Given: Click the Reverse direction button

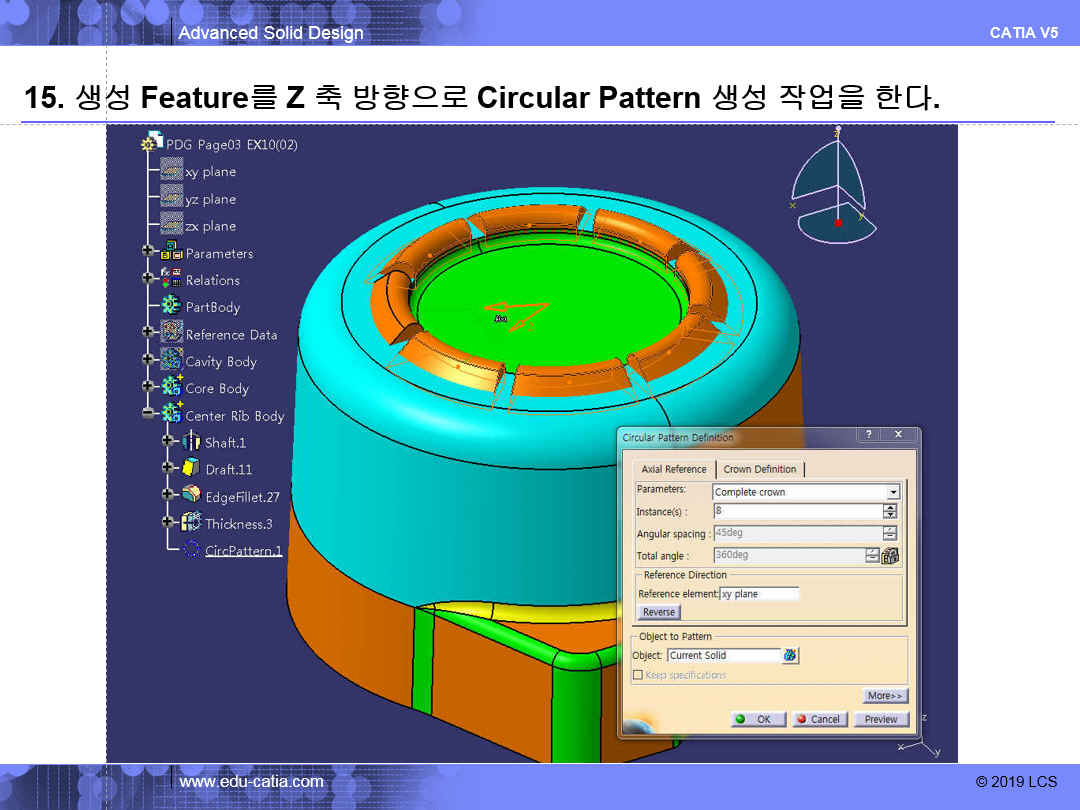Looking at the screenshot, I should 658,612.
